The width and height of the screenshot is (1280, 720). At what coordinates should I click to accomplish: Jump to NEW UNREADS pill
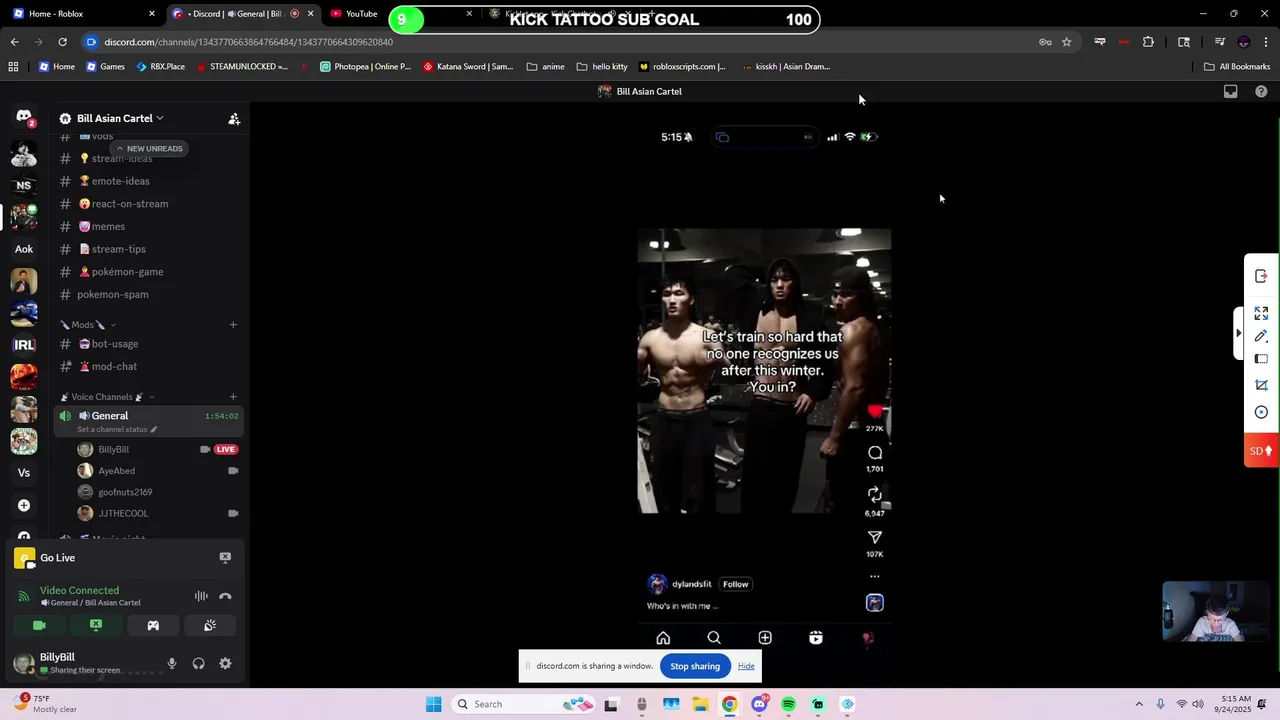tap(149, 148)
